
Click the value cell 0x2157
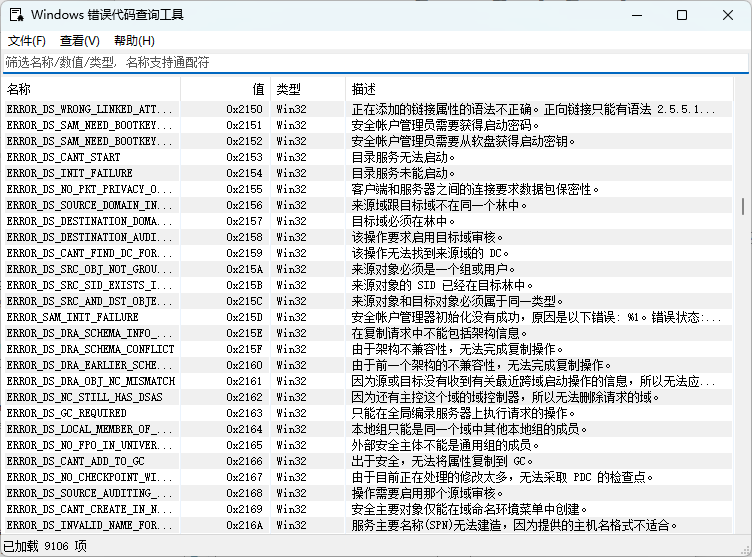tap(244, 221)
